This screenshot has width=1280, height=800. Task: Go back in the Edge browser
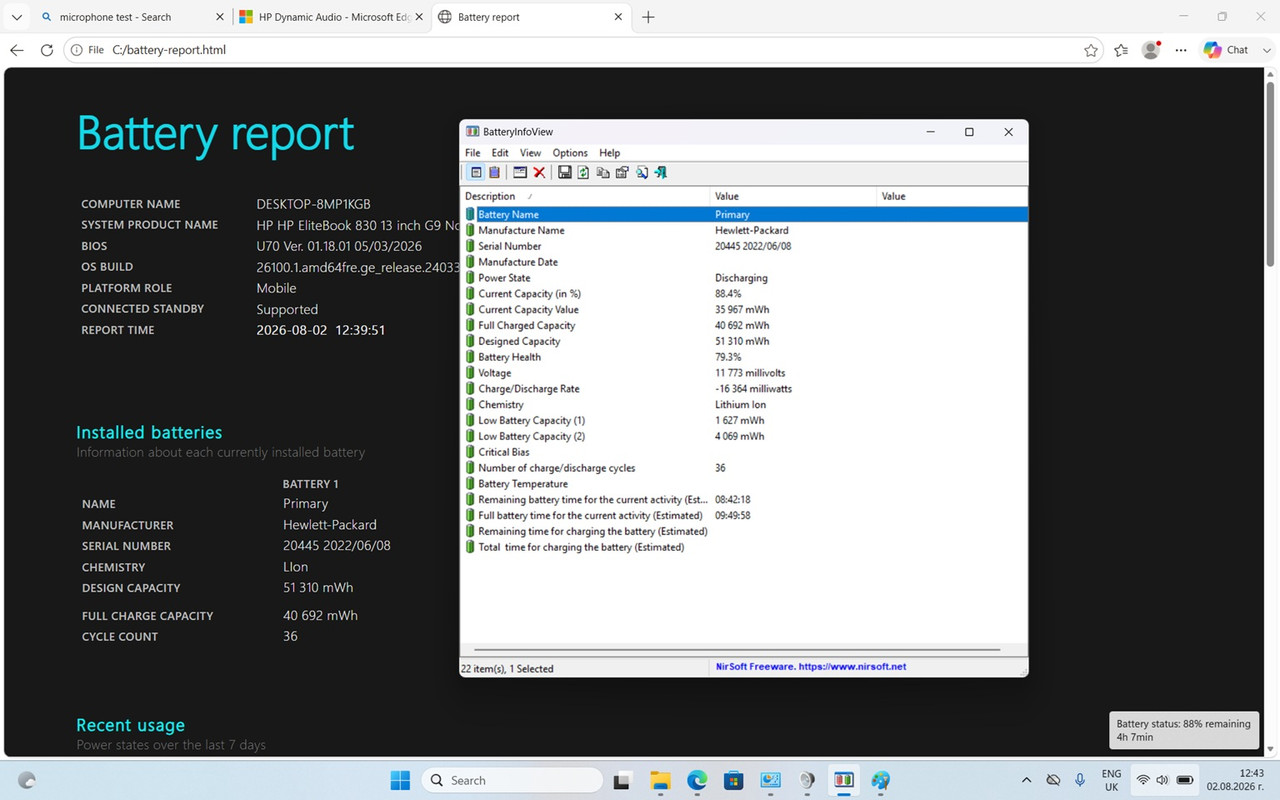point(17,50)
